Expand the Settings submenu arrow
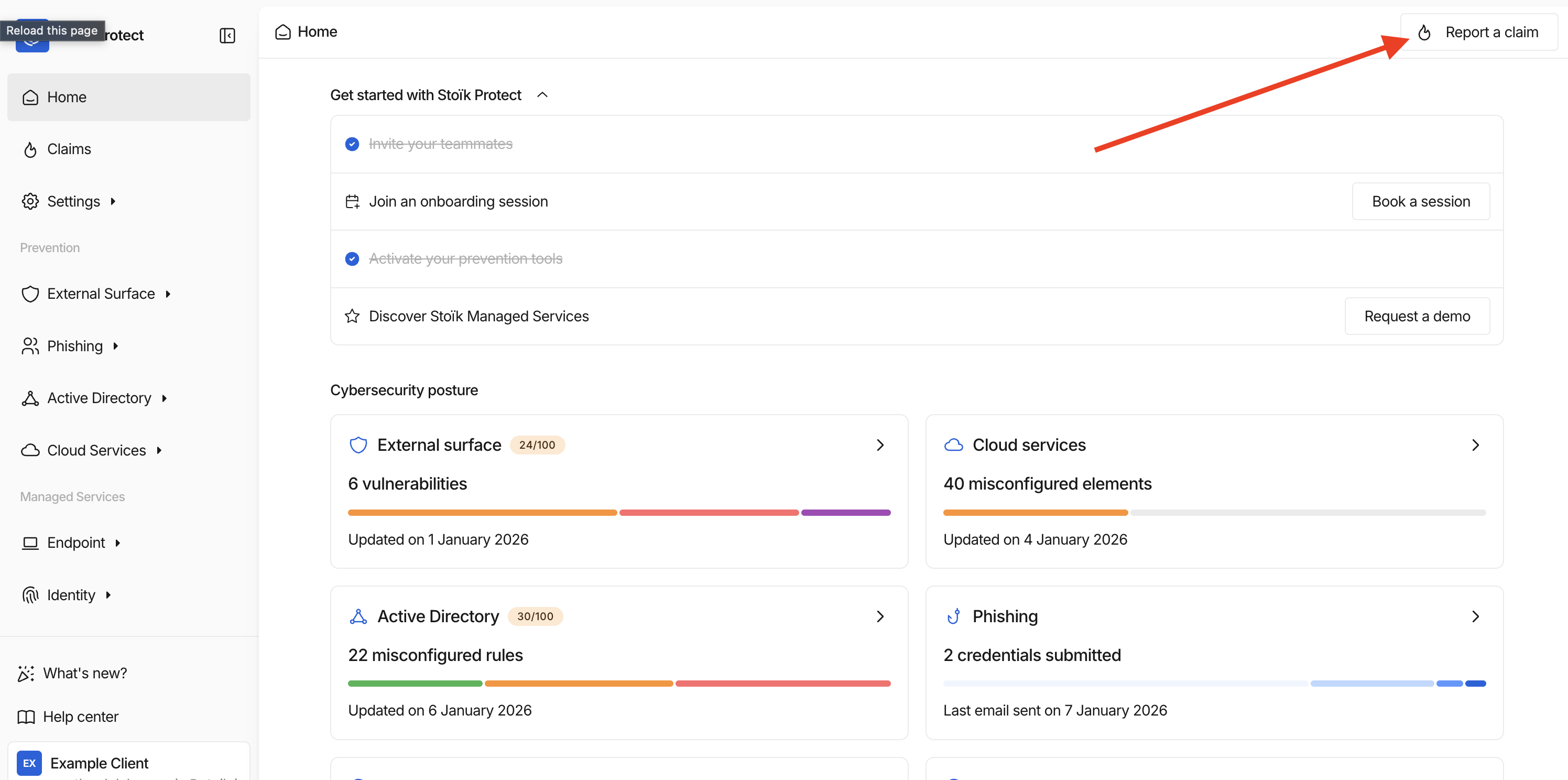Viewport: 1568px width, 780px height. [x=113, y=201]
